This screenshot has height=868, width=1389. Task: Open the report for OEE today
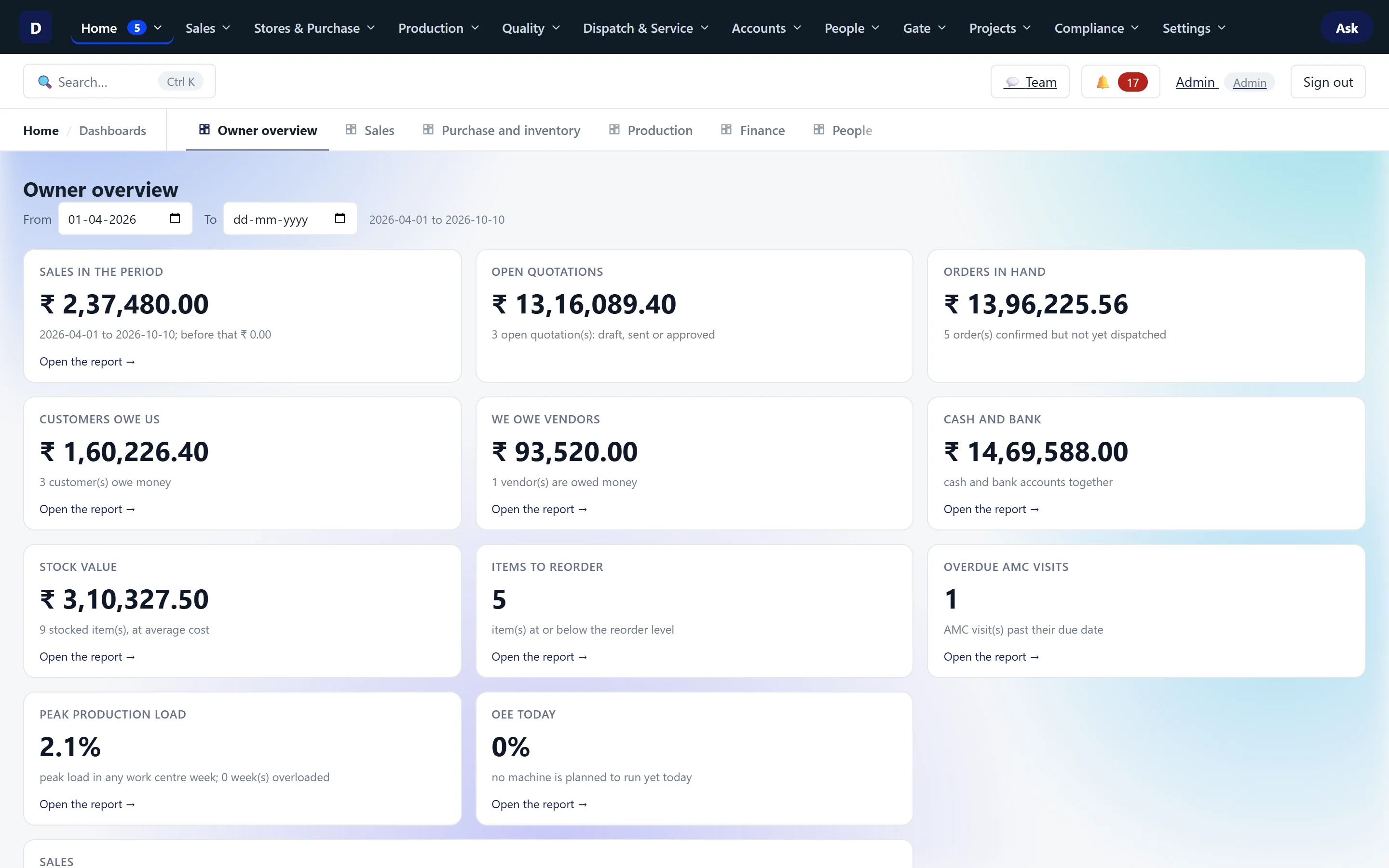[x=539, y=804]
